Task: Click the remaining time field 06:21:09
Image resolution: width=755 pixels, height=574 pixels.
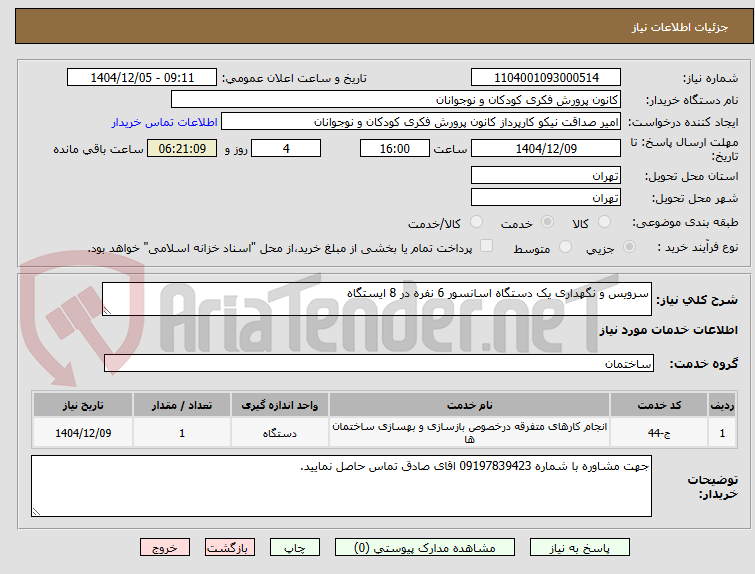Action: [182, 148]
